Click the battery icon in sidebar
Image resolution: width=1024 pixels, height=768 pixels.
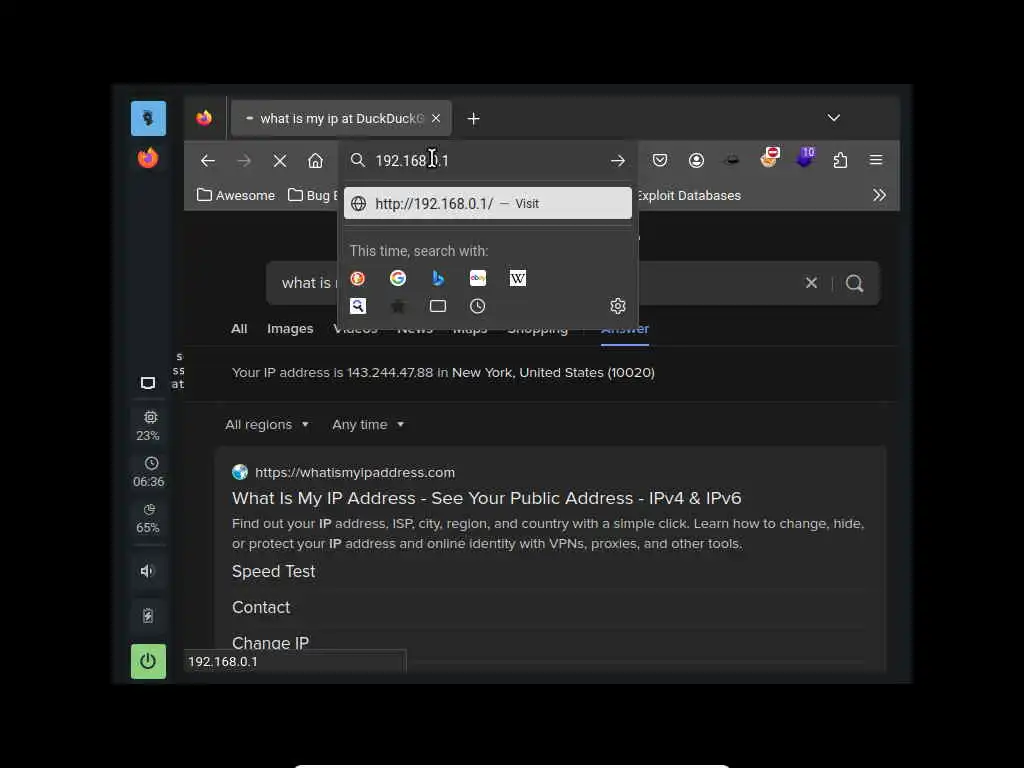(x=148, y=616)
